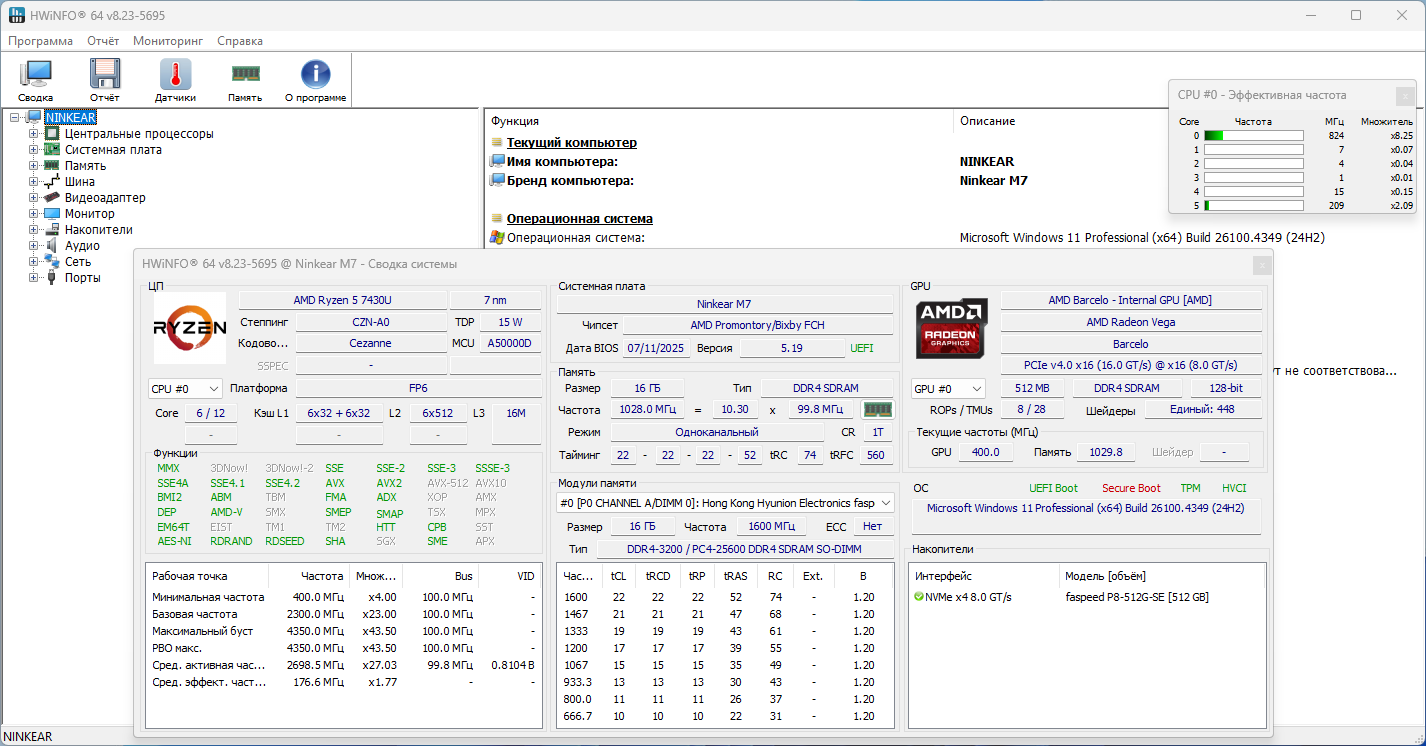Open the Мониторинг menu
The image size is (1426, 746).
click(168, 41)
